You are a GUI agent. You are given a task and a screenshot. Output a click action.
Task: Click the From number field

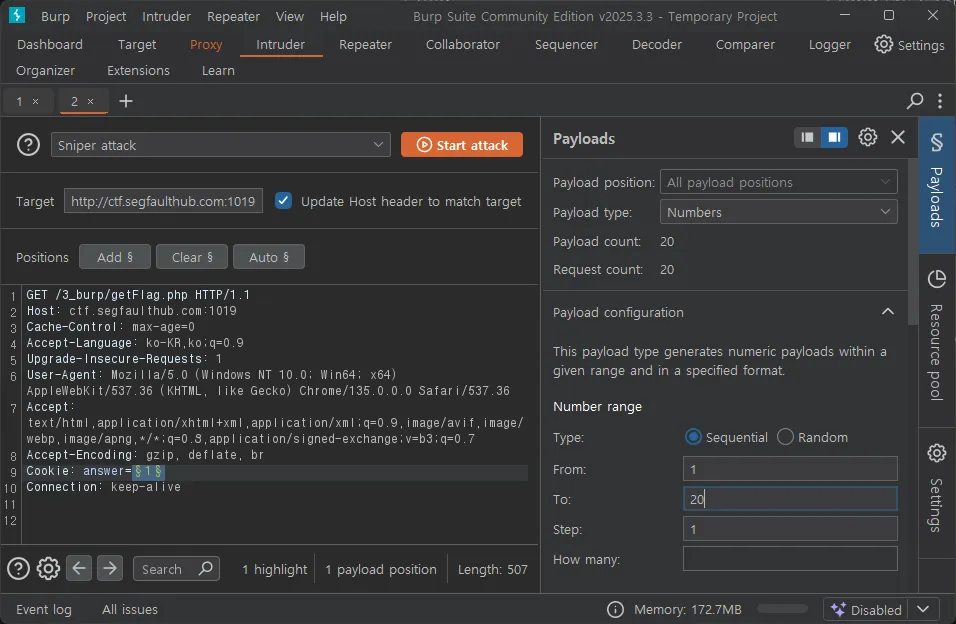790,468
